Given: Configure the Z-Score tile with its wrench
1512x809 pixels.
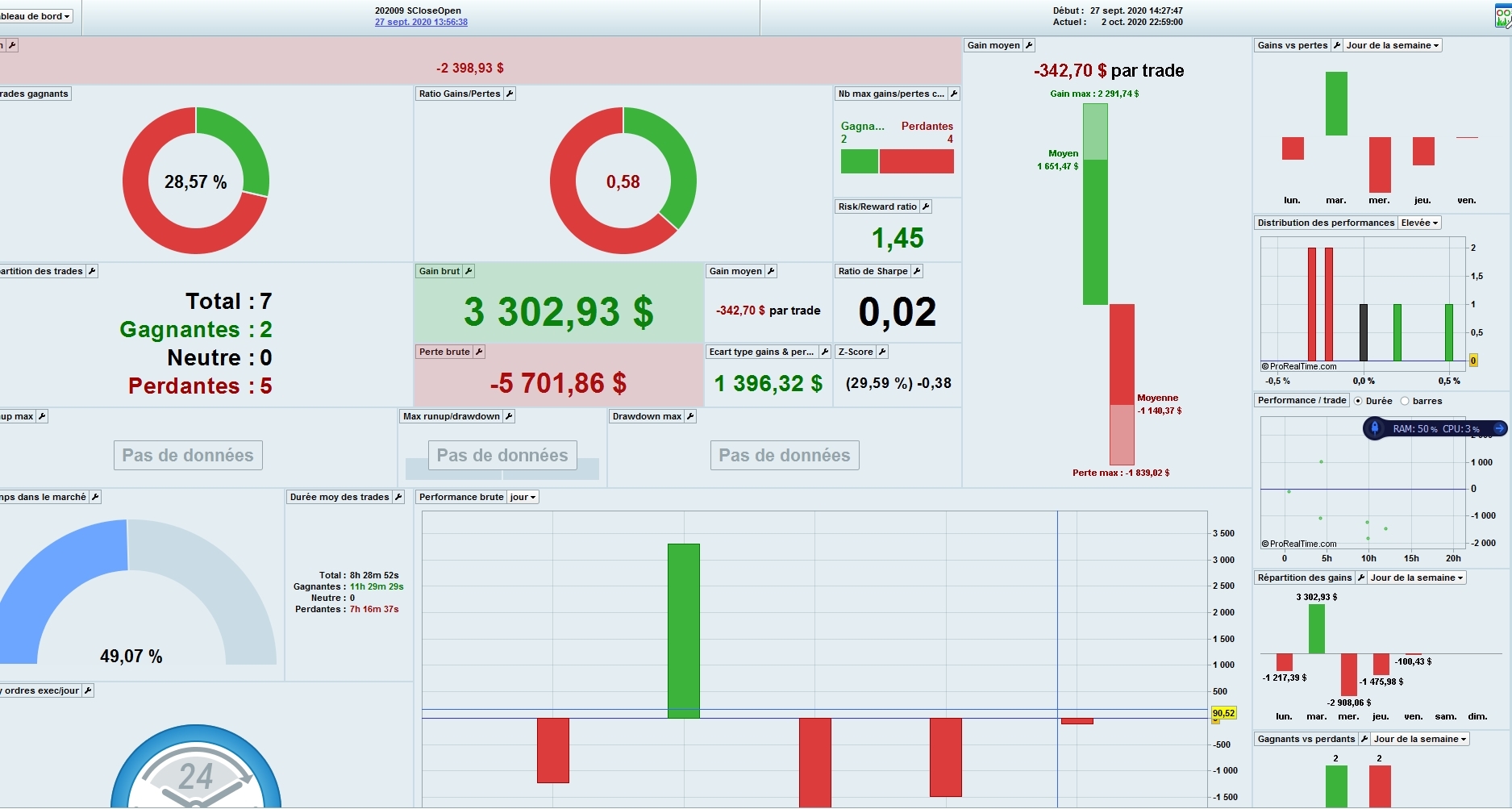Looking at the screenshot, I should (882, 352).
